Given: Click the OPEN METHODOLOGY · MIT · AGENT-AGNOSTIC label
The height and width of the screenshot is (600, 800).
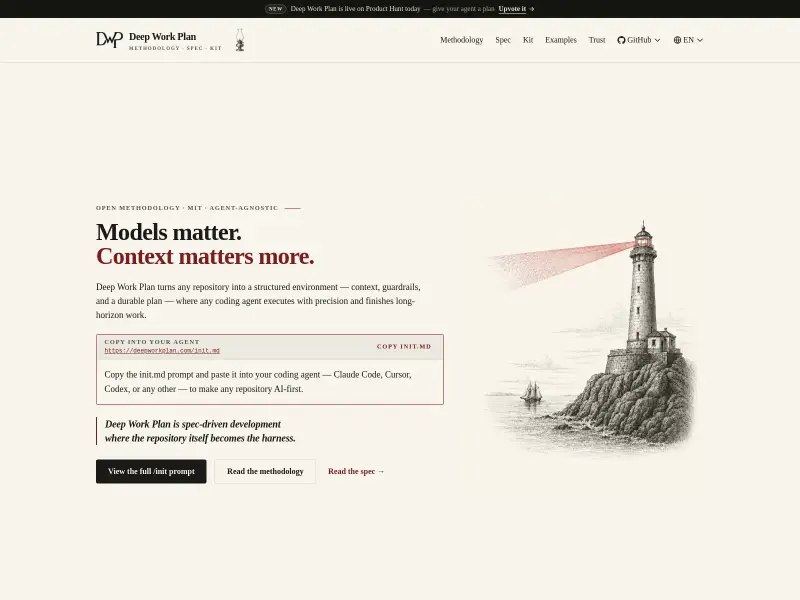Looking at the screenshot, I should pyautogui.click(x=187, y=208).
